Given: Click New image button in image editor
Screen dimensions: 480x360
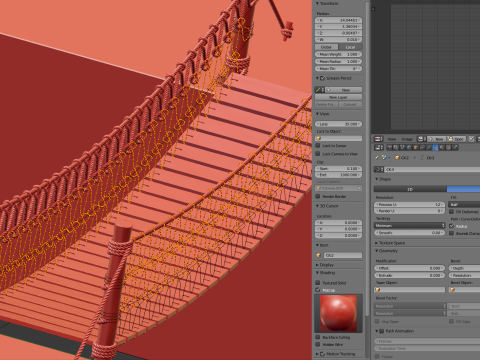Looking at the screenshot, I should click(436, 139).
